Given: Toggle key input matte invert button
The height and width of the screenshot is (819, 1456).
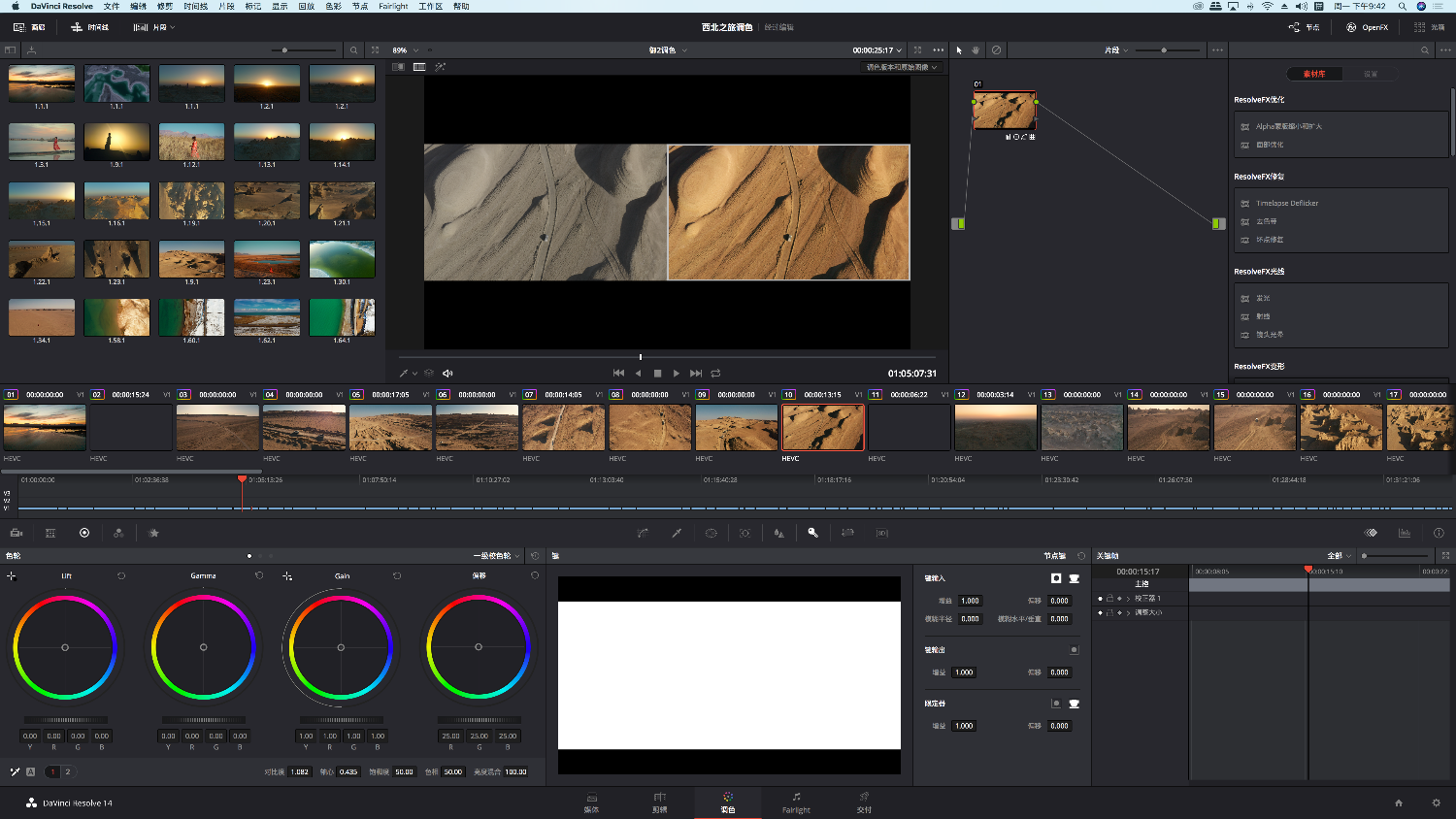Looking at the screenshot, I should coord(1056,578).
